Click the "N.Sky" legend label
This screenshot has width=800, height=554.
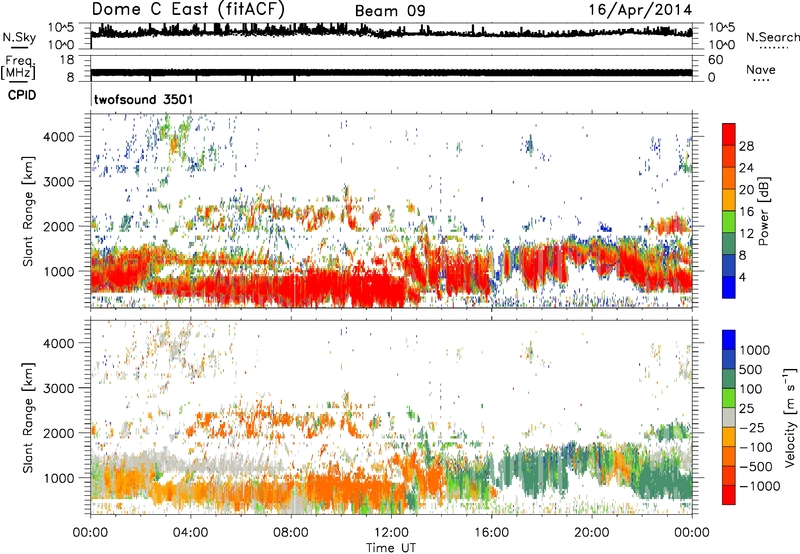tap(19, 37)
